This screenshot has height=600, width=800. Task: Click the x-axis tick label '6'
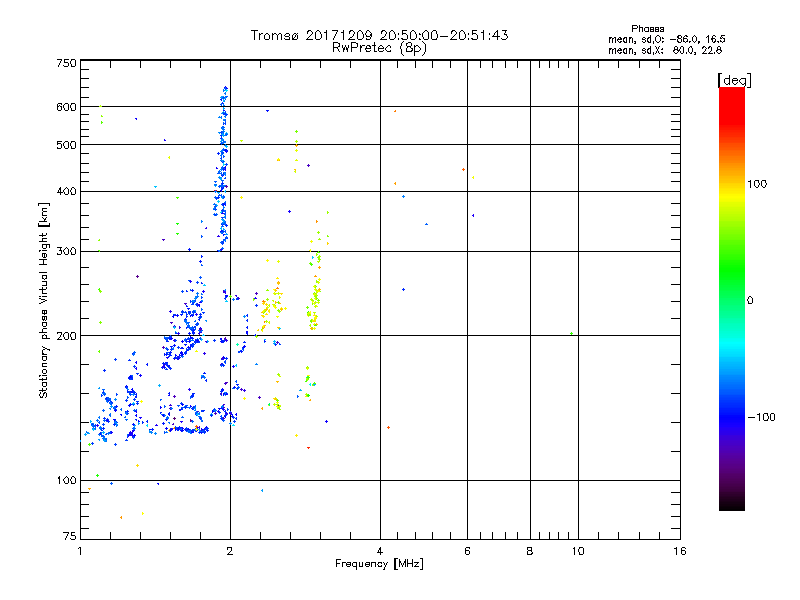click(467, 551)
